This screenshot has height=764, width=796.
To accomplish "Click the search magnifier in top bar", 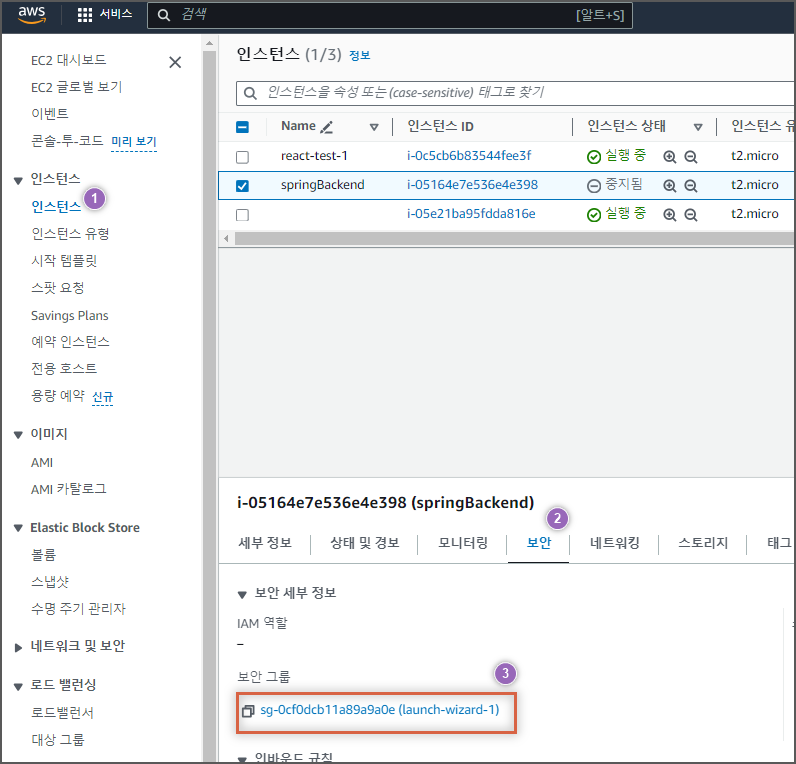I will [x=163, y=15].
